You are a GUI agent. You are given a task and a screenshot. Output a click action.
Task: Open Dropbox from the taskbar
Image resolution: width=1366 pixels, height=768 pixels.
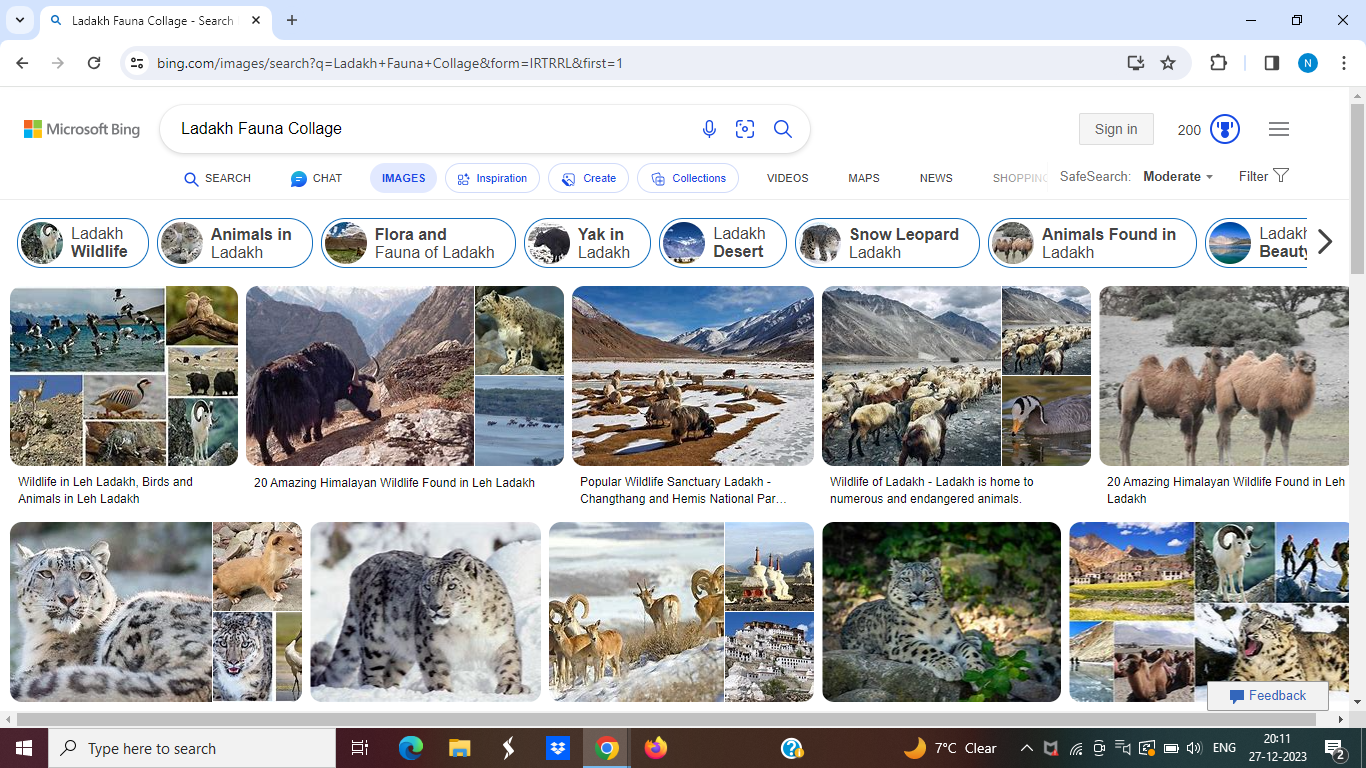[558, 748]
